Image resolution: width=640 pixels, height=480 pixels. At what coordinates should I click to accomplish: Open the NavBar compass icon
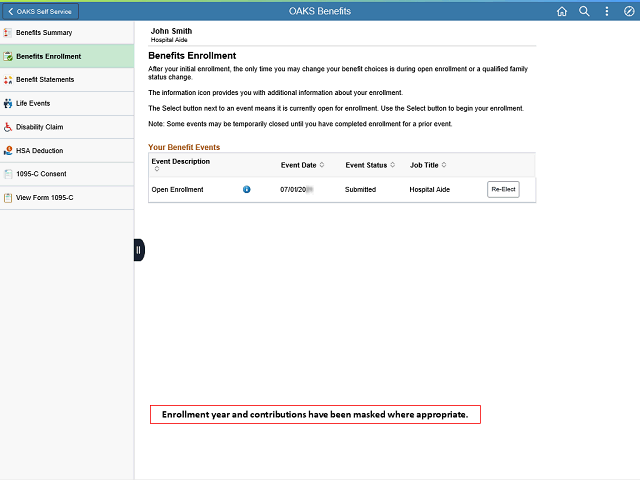click(629, 11)
